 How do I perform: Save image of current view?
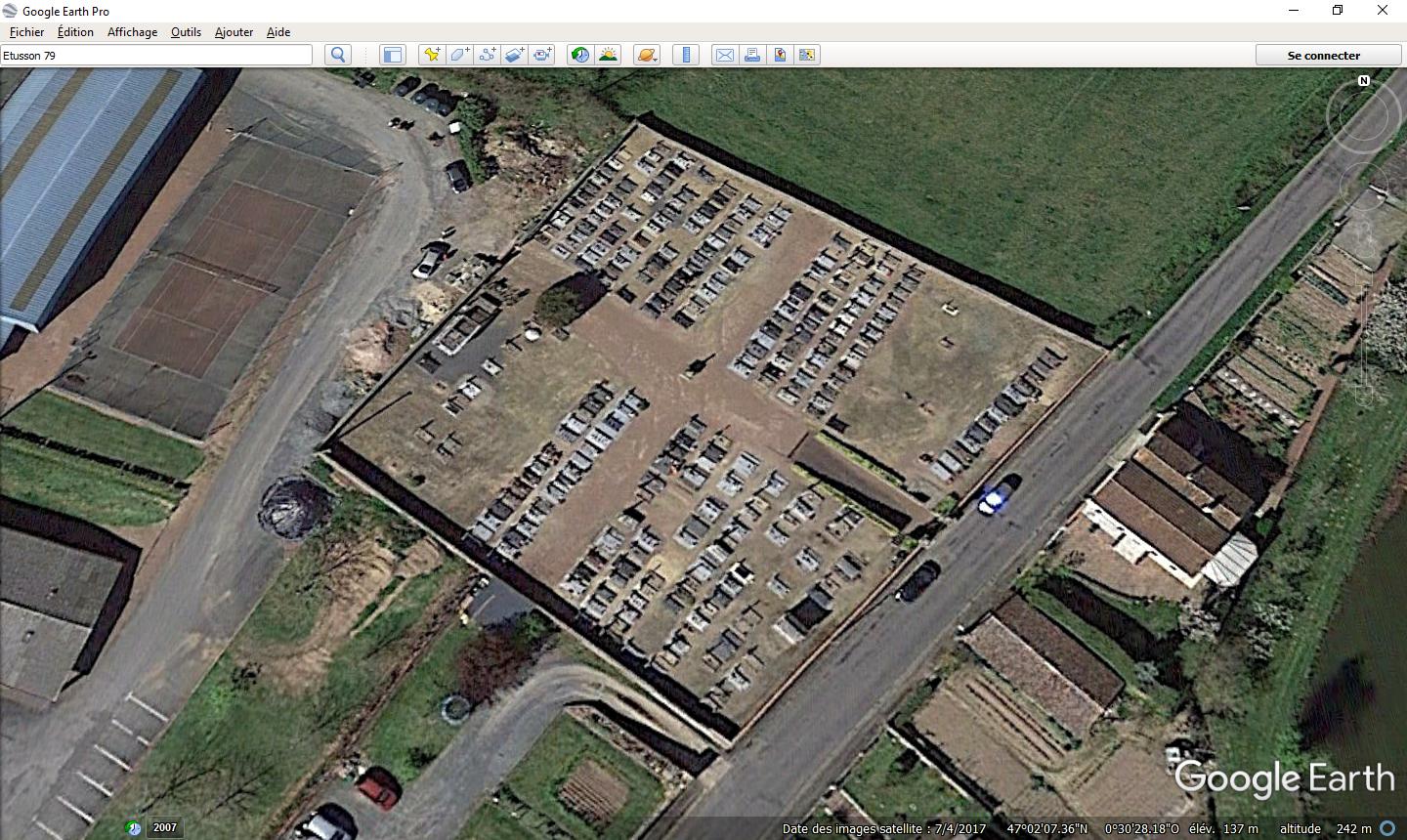780,55
